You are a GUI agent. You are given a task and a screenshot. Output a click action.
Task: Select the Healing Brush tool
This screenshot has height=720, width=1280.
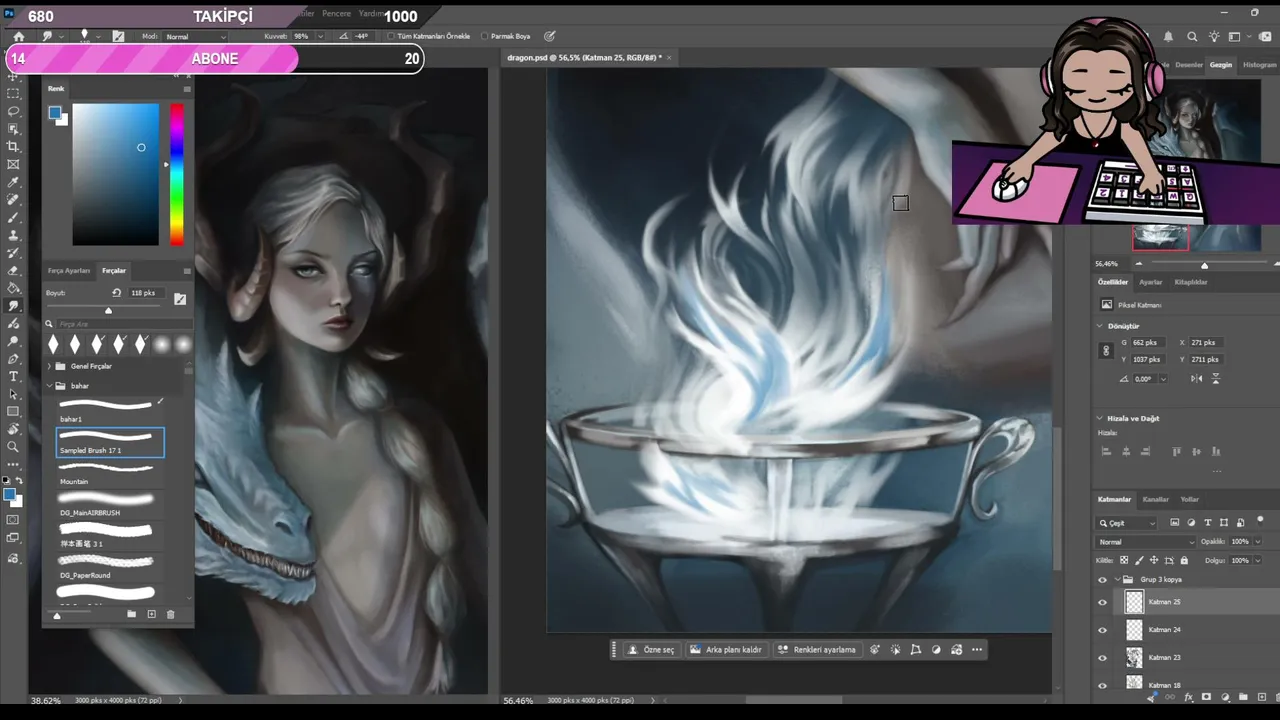pos(13,200)
